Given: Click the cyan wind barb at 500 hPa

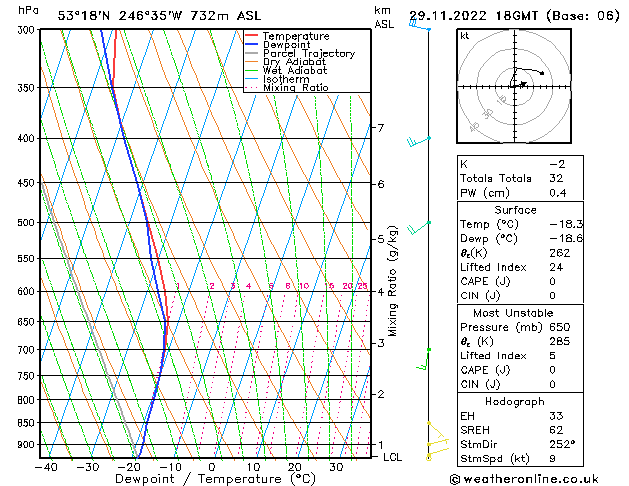Looking at the screenshot, I should [420, 226].
